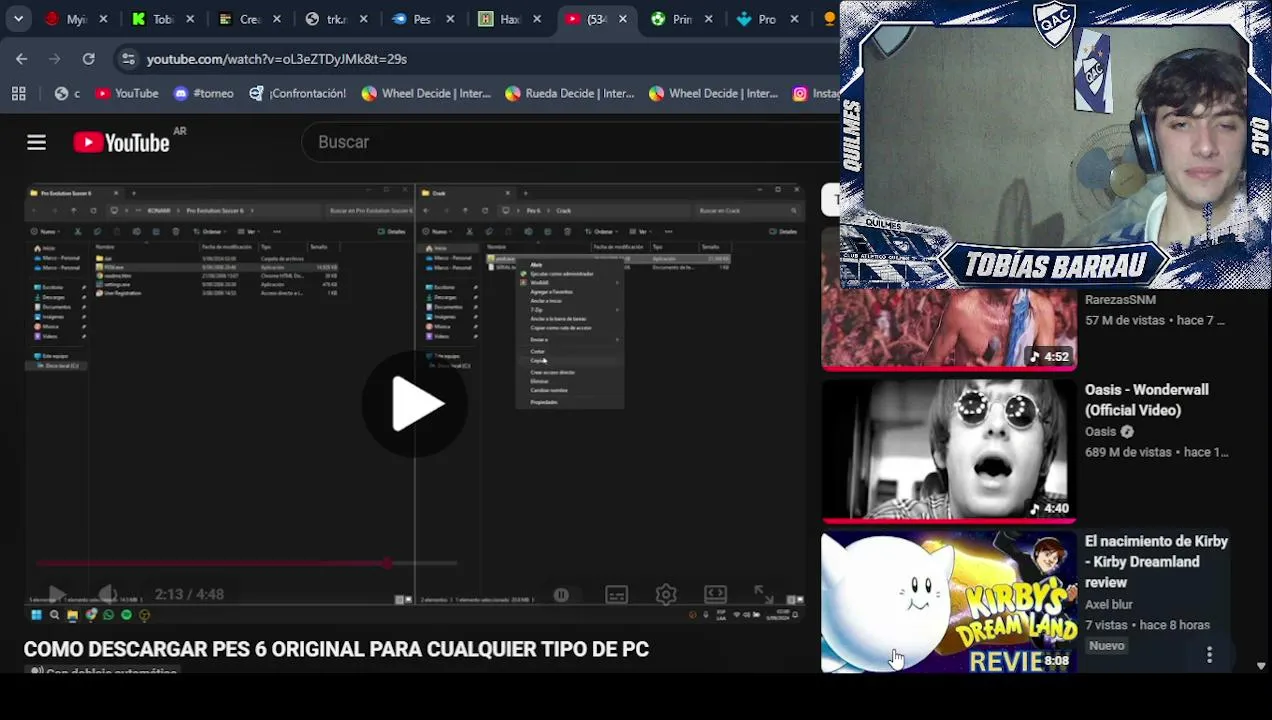Click the Buscar search field
This screenshot has width=1272, height=720.
(x=570, y=142)
